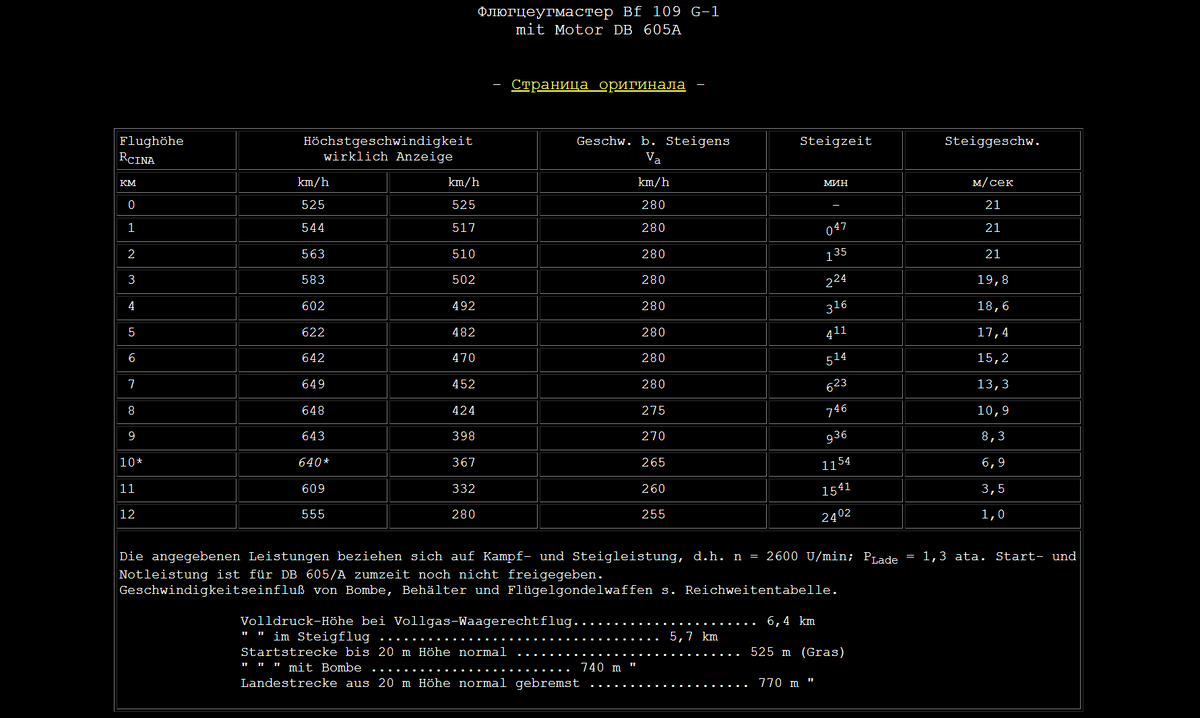This screenshot has width=1200, height=718.
Task: Click the climb time 5 14 cell
Action: coord(835,359)
